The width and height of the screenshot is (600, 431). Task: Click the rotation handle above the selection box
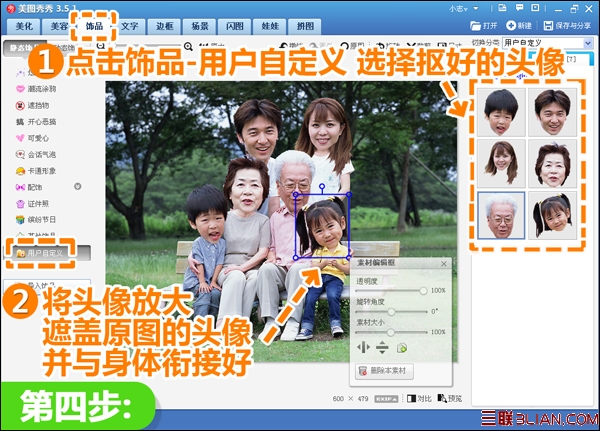(322, 187)
